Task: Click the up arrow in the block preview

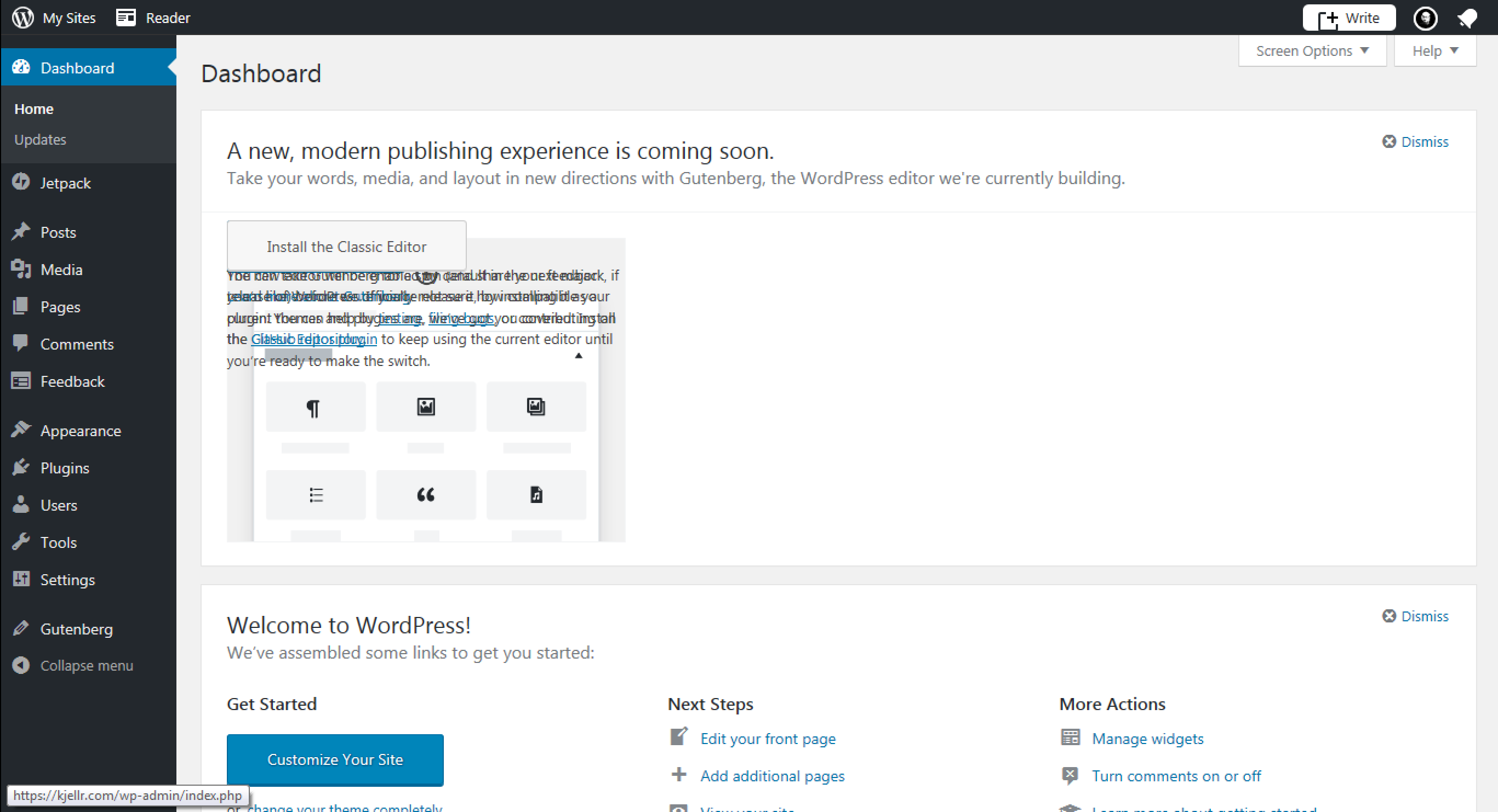Action: 578,356
